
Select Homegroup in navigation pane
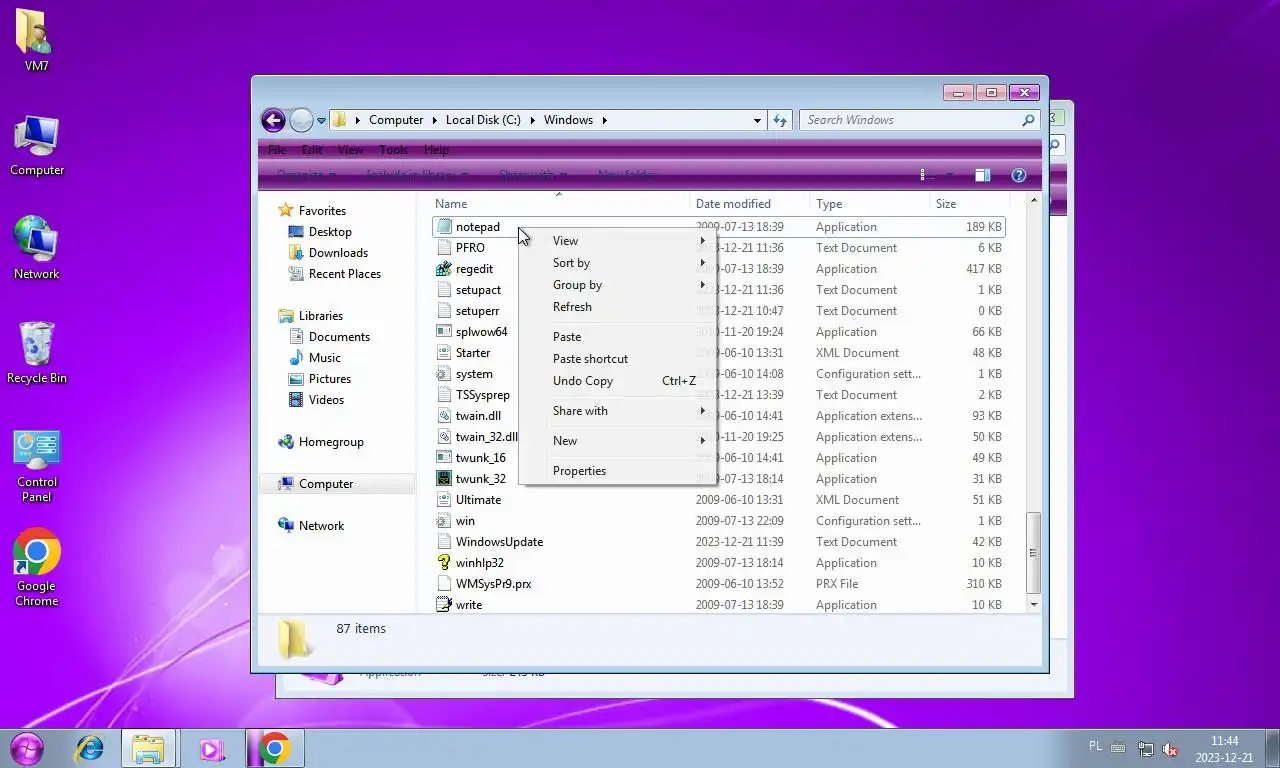click(320, 442)
